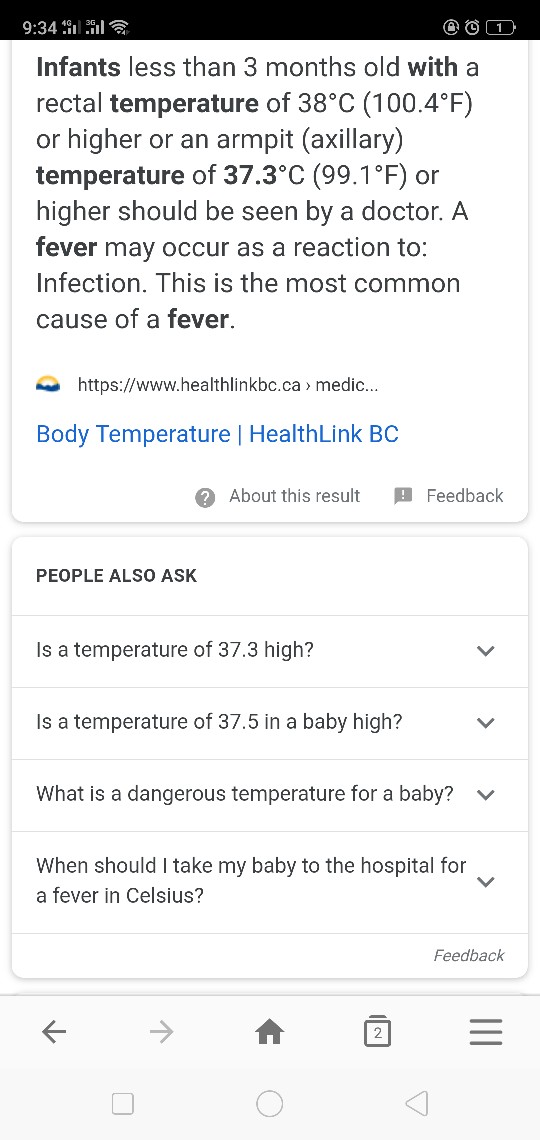Tap the Android back triangle button

[416, 1103]
